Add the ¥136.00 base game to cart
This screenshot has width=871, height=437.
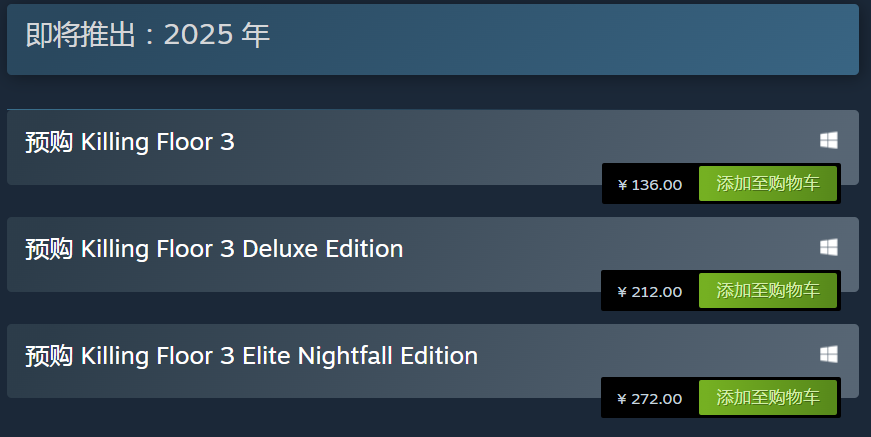(767, 184)
